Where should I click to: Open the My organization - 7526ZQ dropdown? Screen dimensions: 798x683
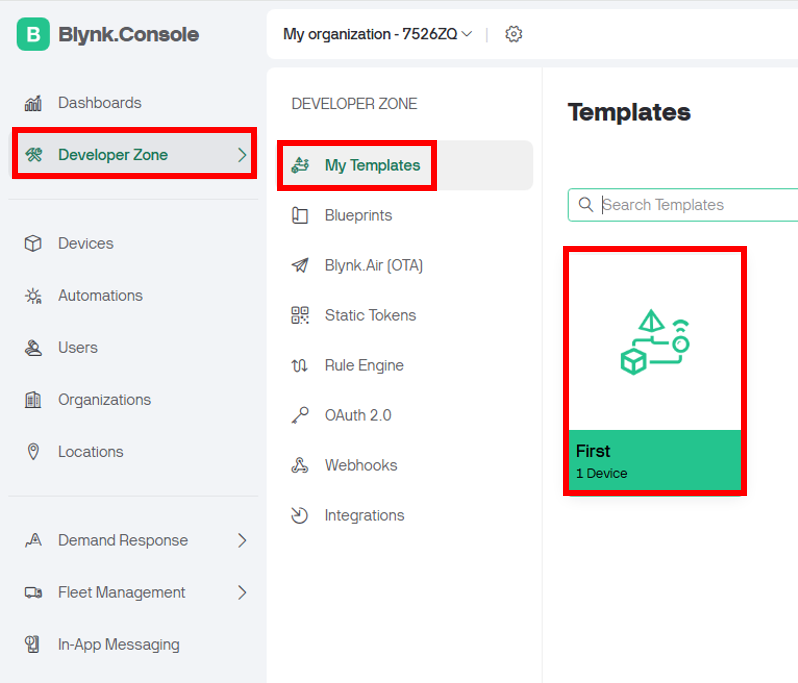click(x=377, y=34)
